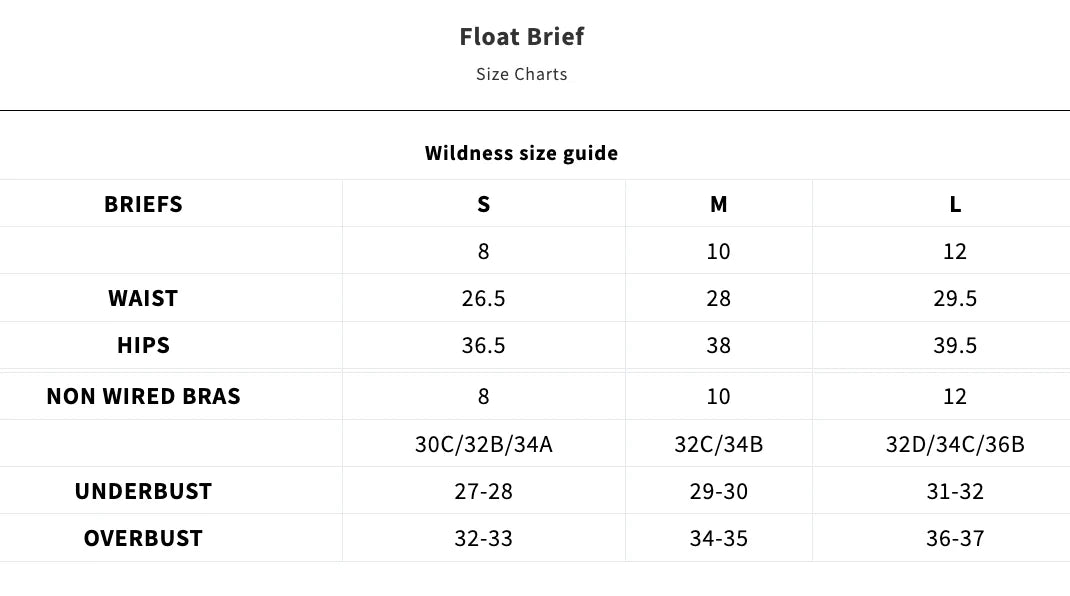This screenshot has width=1070, height=596.
Task: Select the M size column header
Action: coord(718,204)
